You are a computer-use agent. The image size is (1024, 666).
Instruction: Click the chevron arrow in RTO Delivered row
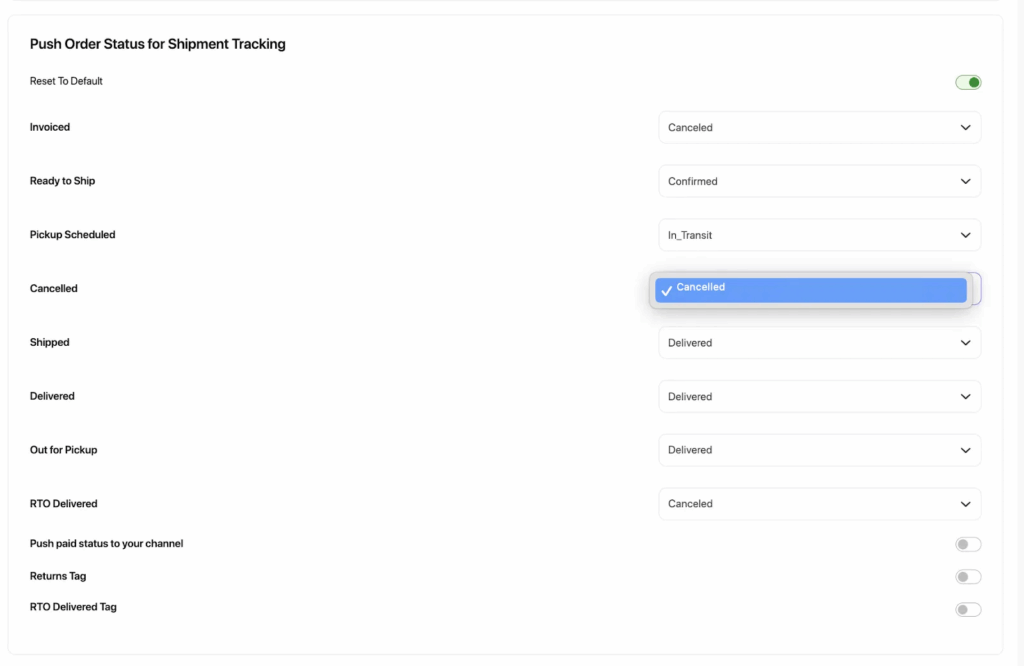pyautogui.click(x=965, y=504)
